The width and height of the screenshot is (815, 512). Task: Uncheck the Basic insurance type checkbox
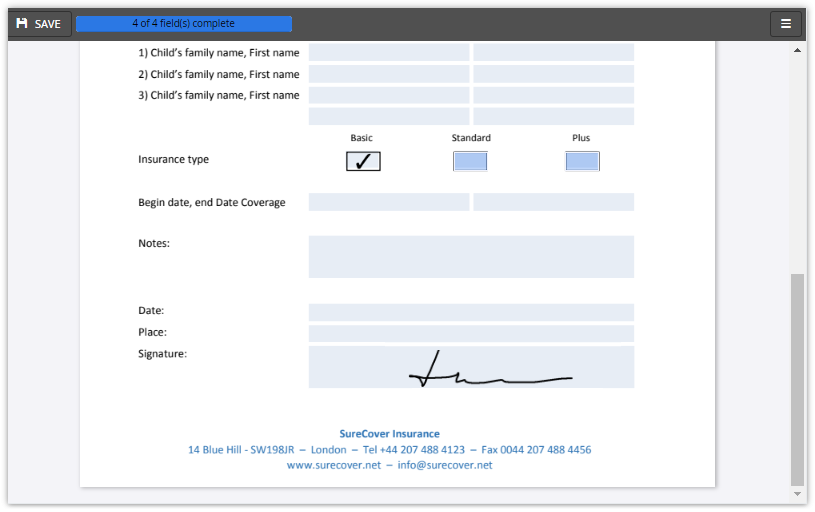tap(363, 161)
